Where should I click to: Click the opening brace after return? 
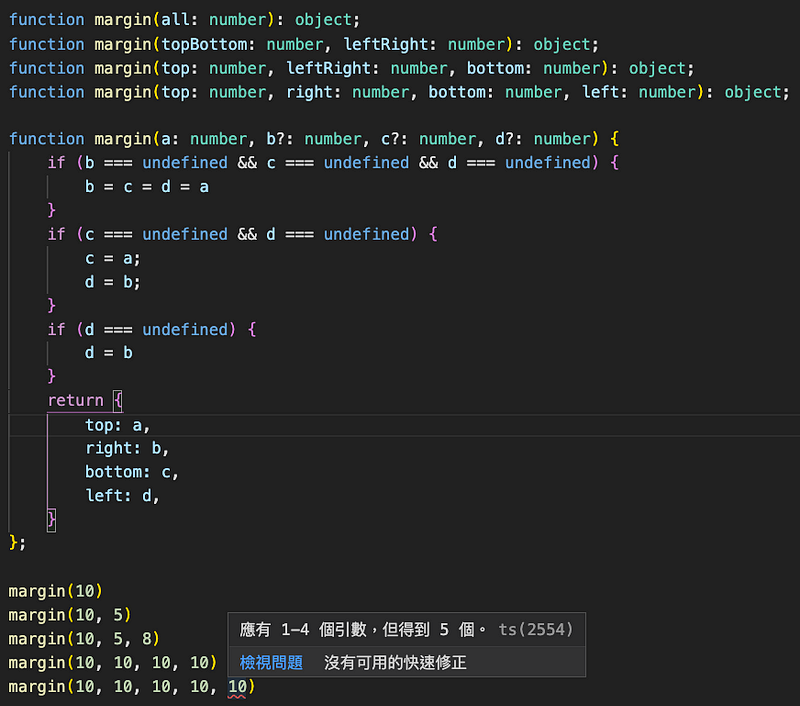click(x=117, y=400)
